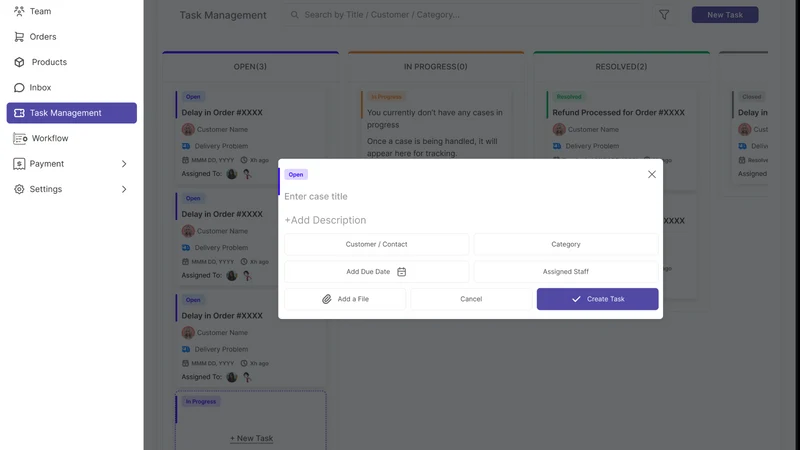Go to Orders in the sidebar

pyautogui.click(x=71, y=37)
